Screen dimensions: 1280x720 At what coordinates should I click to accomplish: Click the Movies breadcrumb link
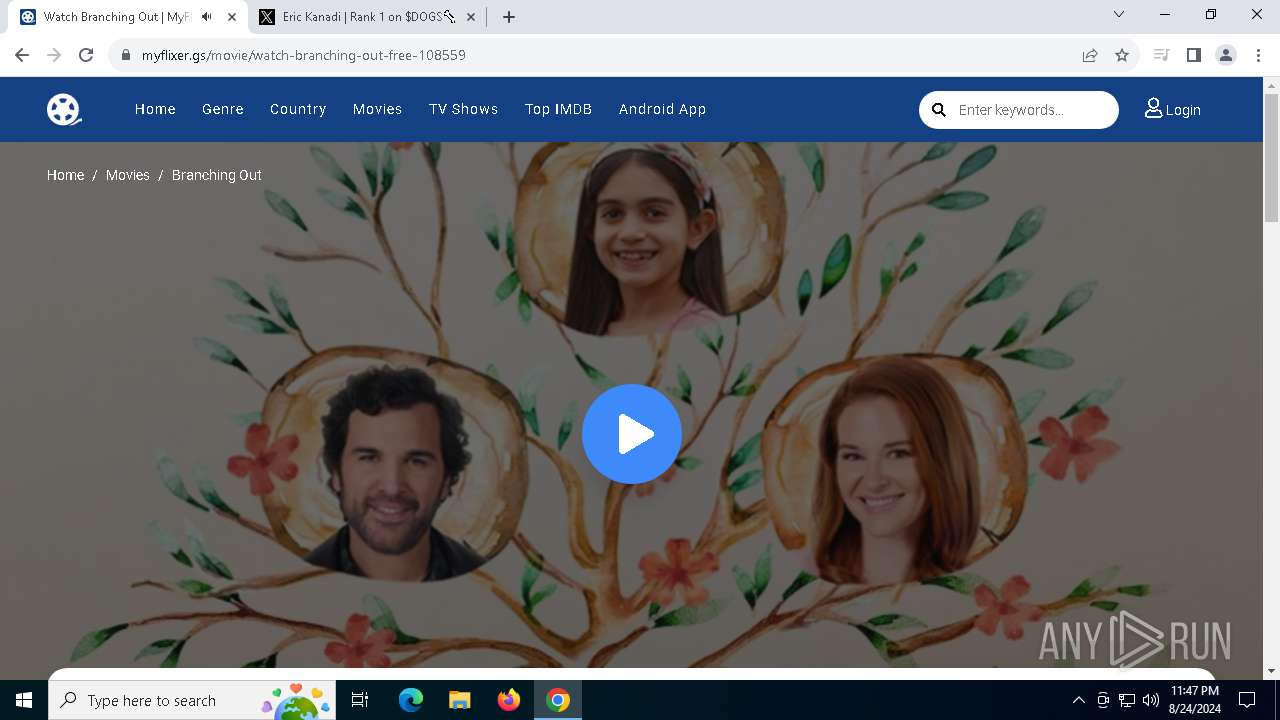click(x=127, y=175)
